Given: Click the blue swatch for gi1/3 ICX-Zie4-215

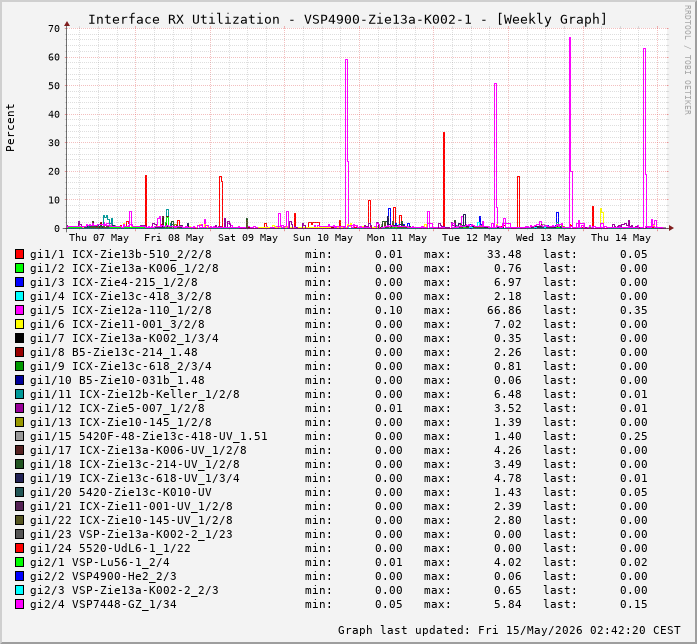Looking at the screenshot, I should [19, 282].
